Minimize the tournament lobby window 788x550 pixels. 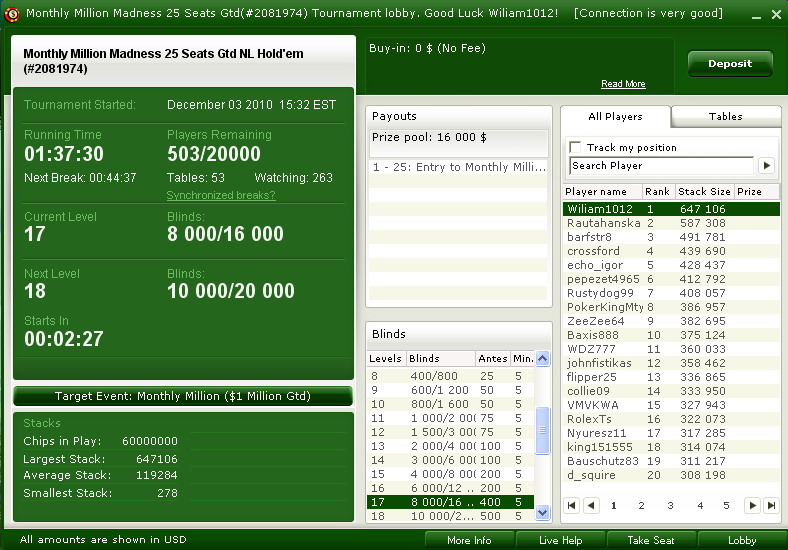tap(756, 15)
